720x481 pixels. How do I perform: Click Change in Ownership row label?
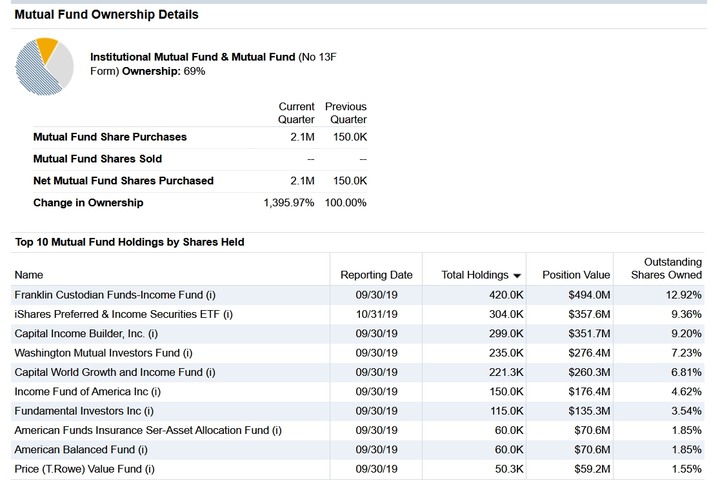click(88, 202)
